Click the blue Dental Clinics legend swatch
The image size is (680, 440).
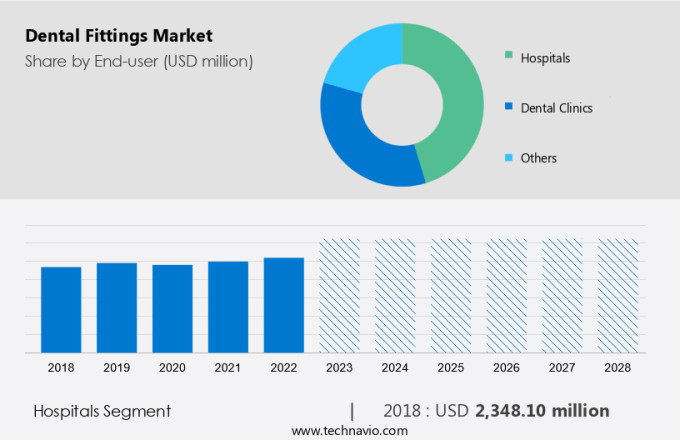[x=510, y=108]
